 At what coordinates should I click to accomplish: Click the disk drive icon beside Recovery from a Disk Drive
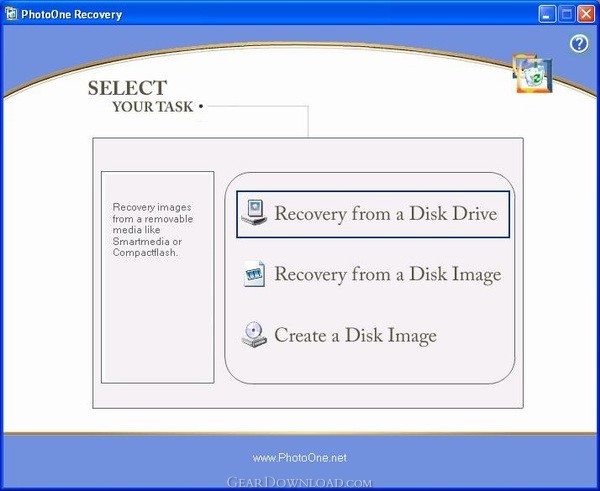pyautogui.click(x=254, y=212)
